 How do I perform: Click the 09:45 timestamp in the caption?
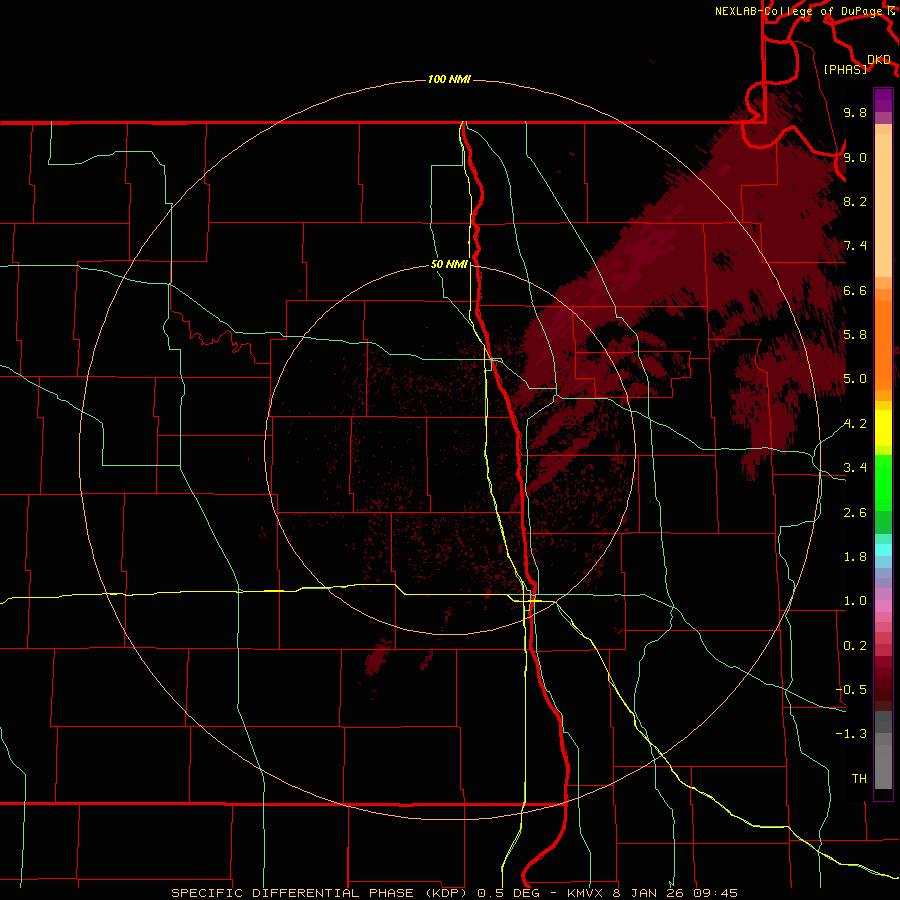coord(715,893)
